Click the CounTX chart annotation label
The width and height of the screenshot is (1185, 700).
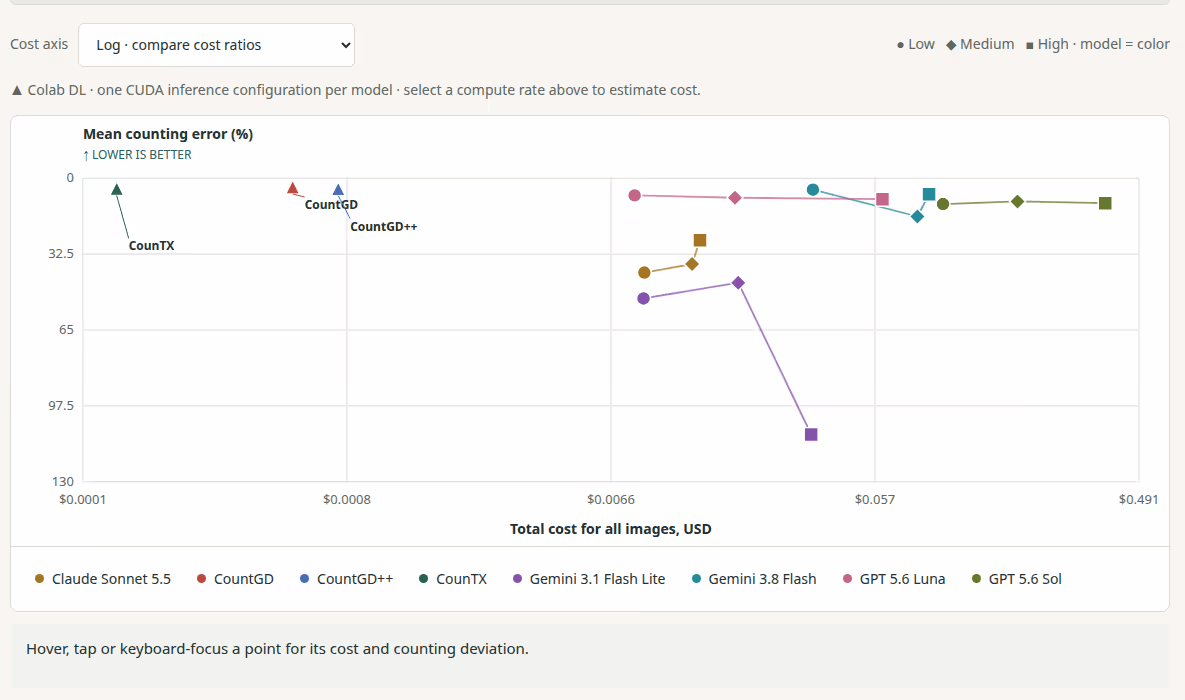(151, 246)
